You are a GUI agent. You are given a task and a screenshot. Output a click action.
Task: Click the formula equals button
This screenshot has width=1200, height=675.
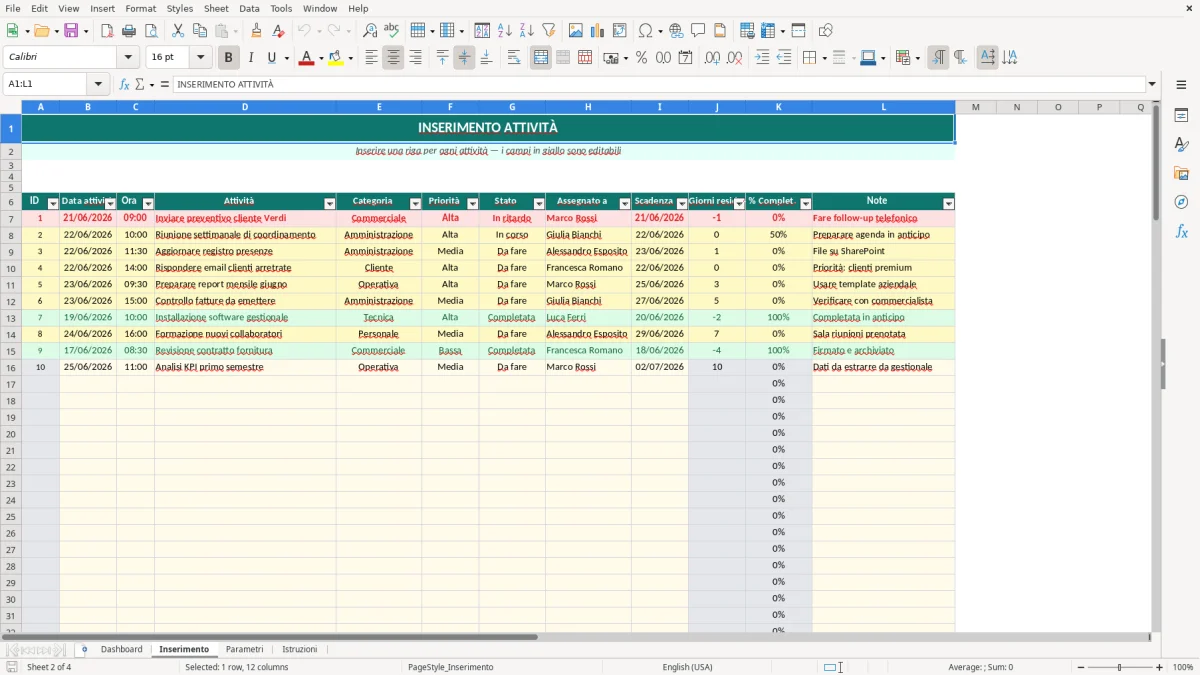point(165,85)
